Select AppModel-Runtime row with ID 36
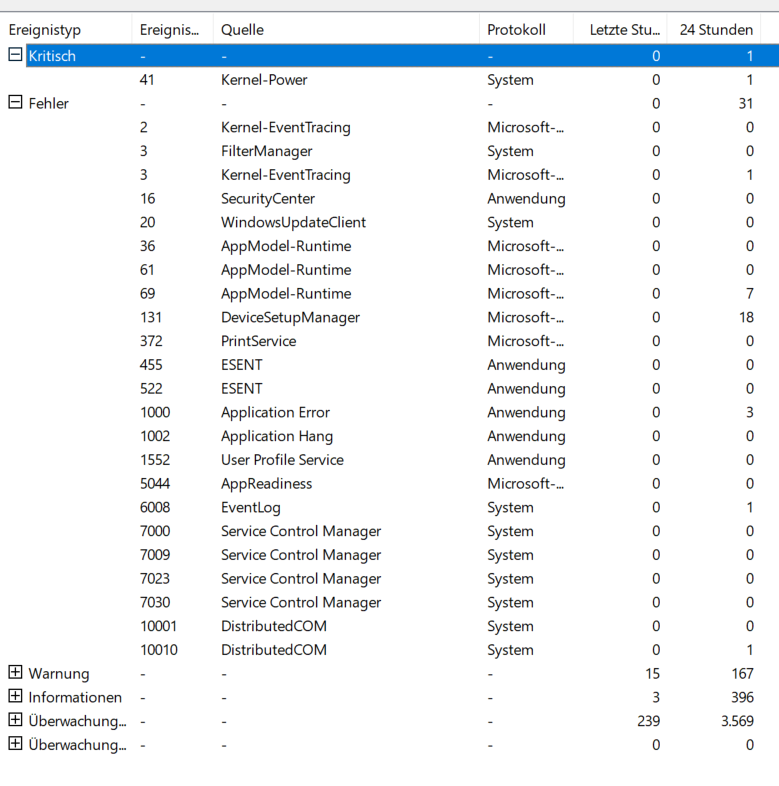The width and height of the screenshot is (779, 786). (390, 246)
